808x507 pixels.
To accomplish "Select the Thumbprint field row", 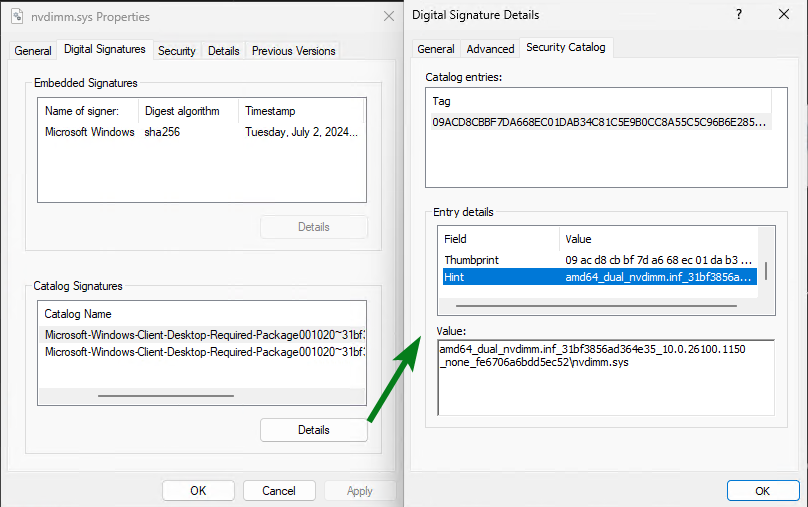I will 599,260.
